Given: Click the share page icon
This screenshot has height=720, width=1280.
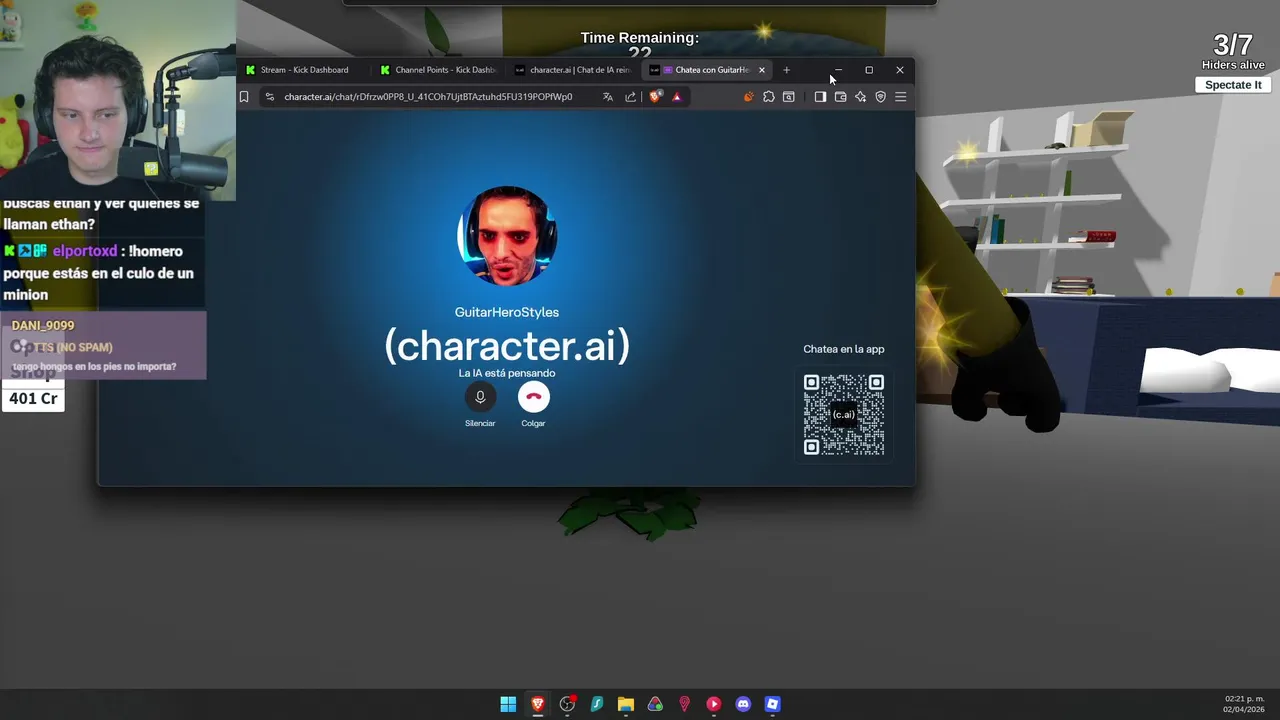Looking at the screenshot, I should (631, 97).
